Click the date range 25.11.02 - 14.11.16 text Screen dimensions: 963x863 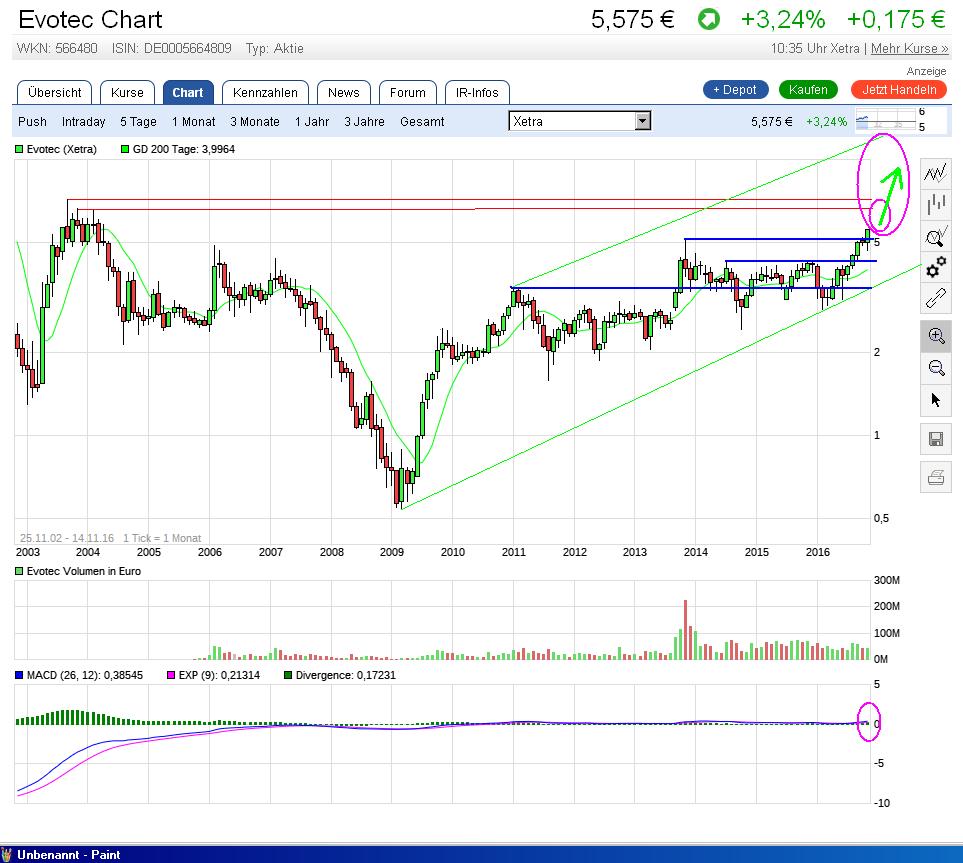coord(67,538)
